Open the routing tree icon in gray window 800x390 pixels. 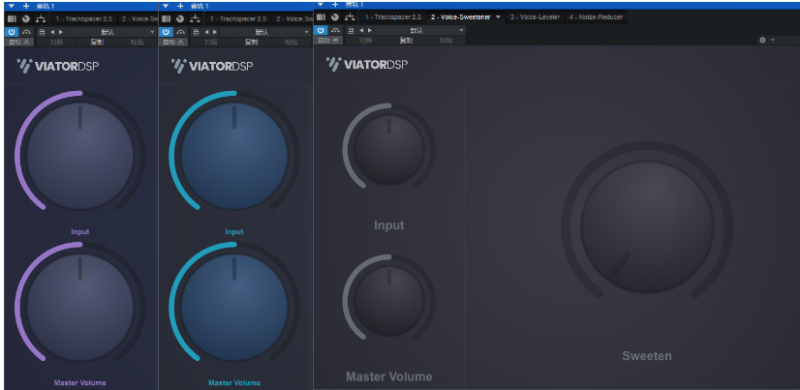[349, 17]
